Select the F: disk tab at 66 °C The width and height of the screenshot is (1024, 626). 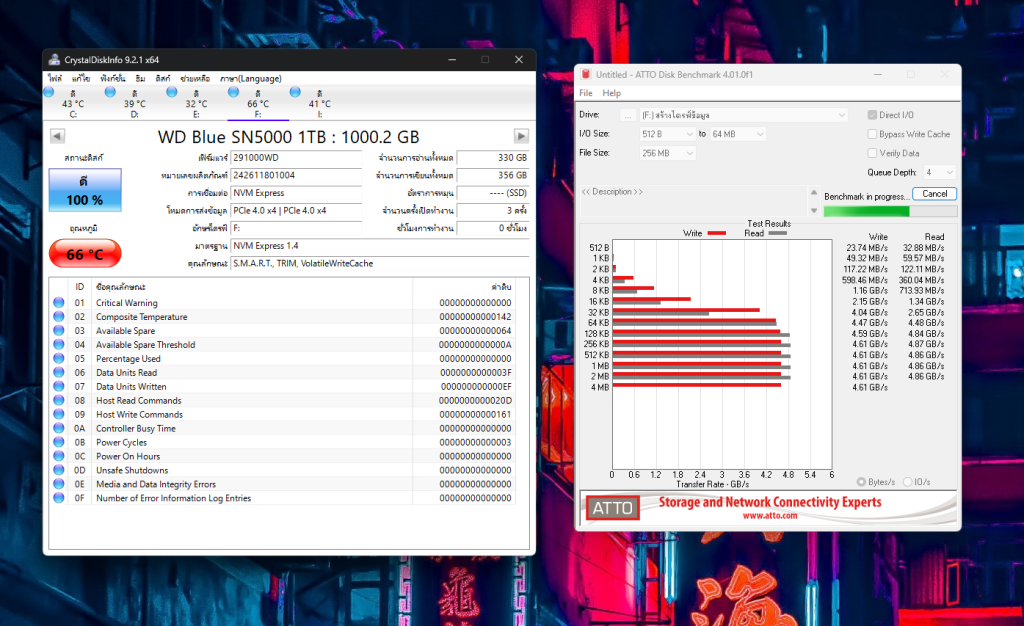pyautogui.click(x=258, y=103)
